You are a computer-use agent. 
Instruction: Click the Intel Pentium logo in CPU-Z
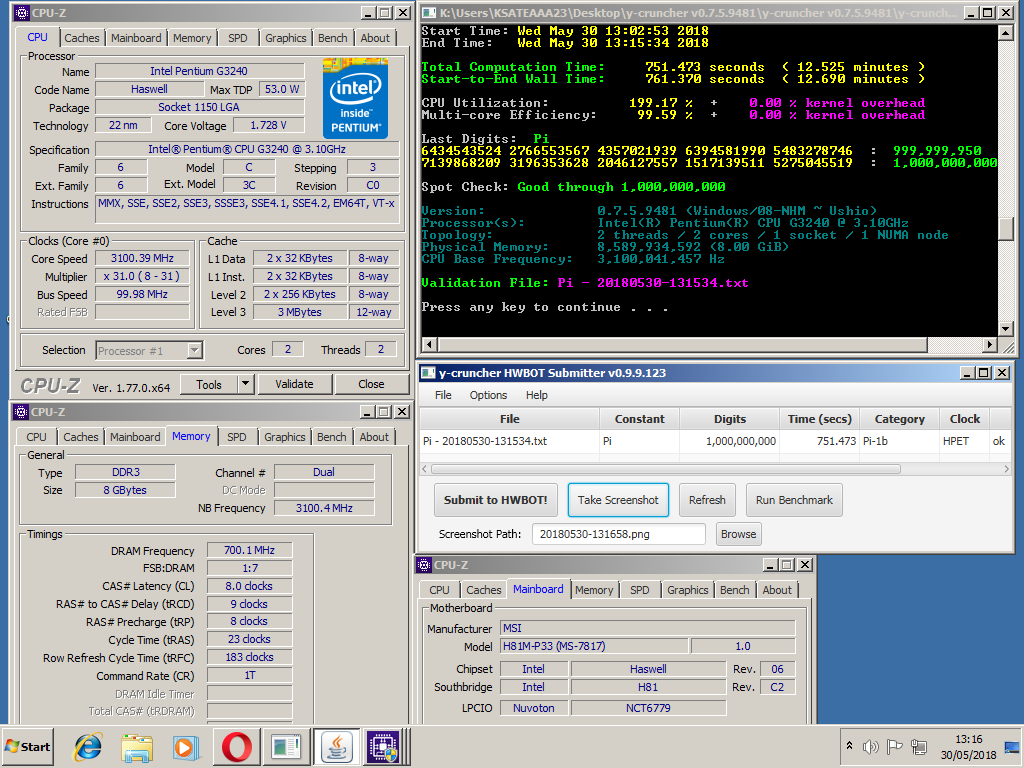point(355,98)
